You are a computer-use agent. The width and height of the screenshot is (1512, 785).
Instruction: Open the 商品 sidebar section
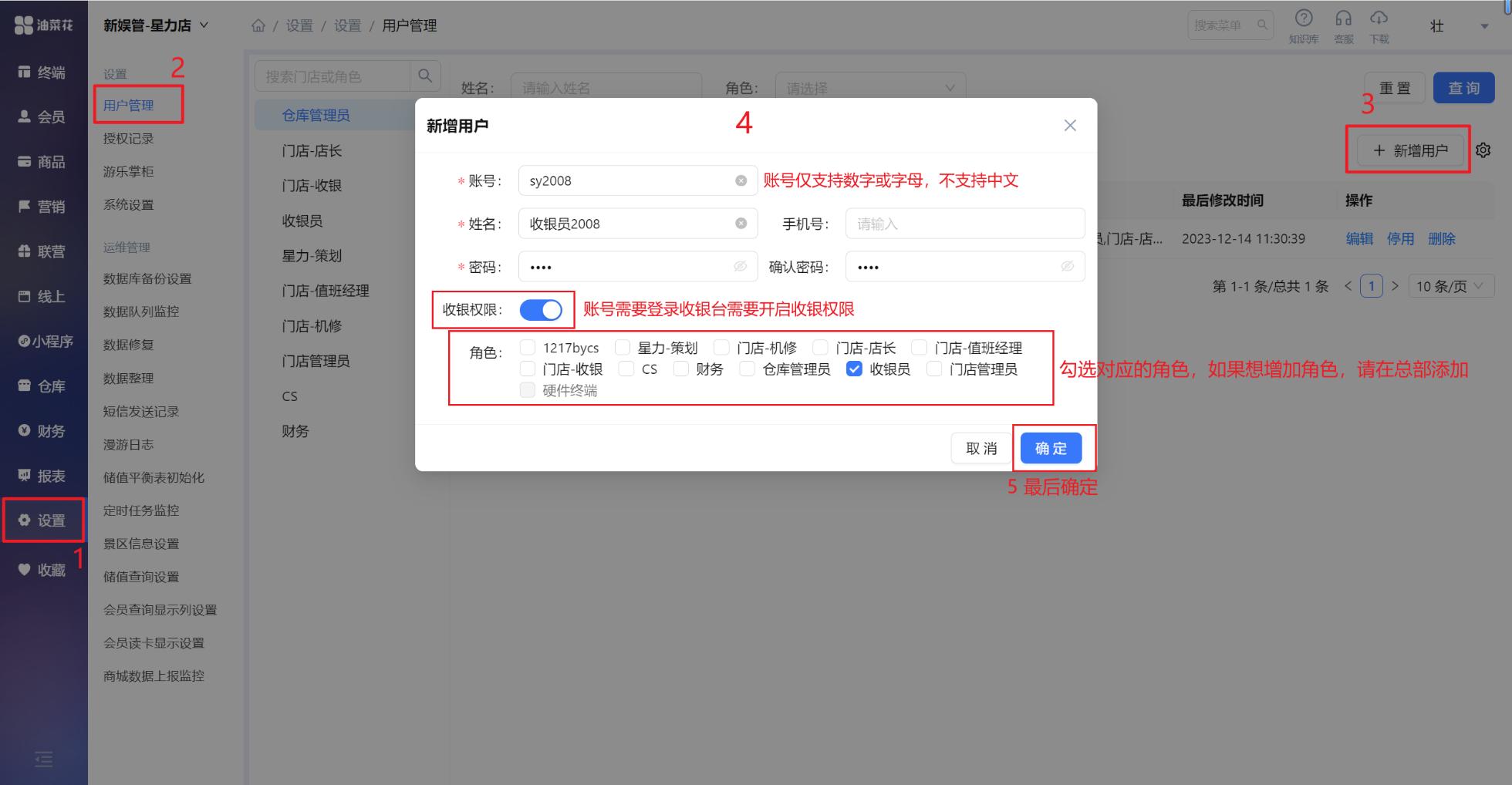(43, 162)
